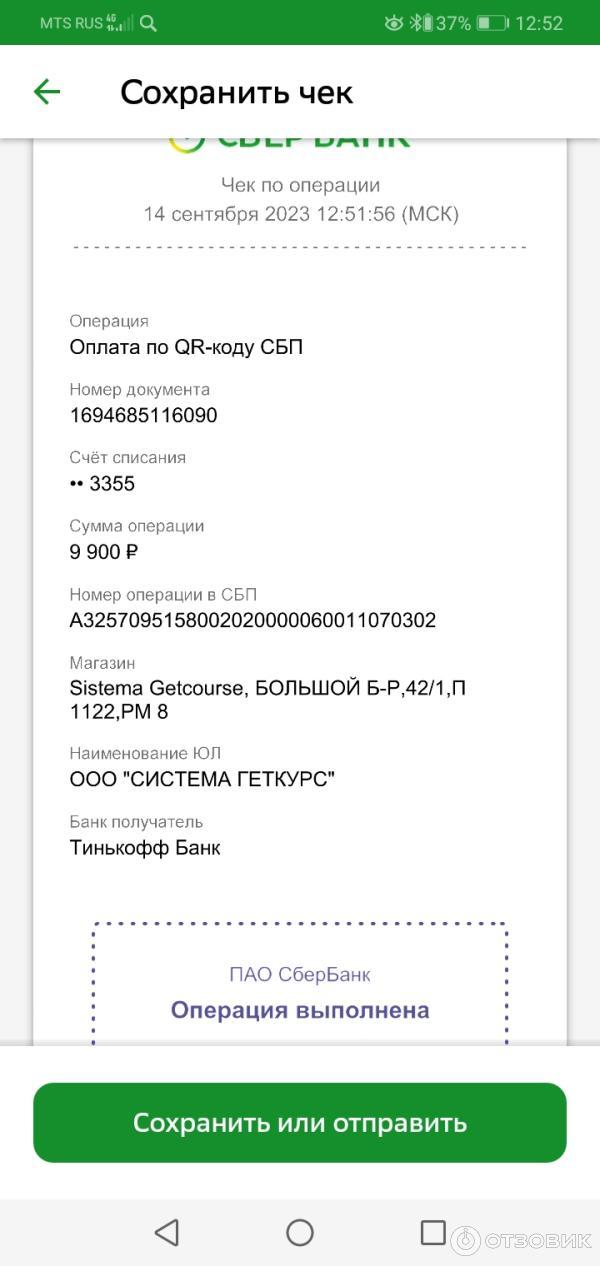600x1266 pixels.
Task: Tap the Android back triangle button
Action: coord(167,1232)
